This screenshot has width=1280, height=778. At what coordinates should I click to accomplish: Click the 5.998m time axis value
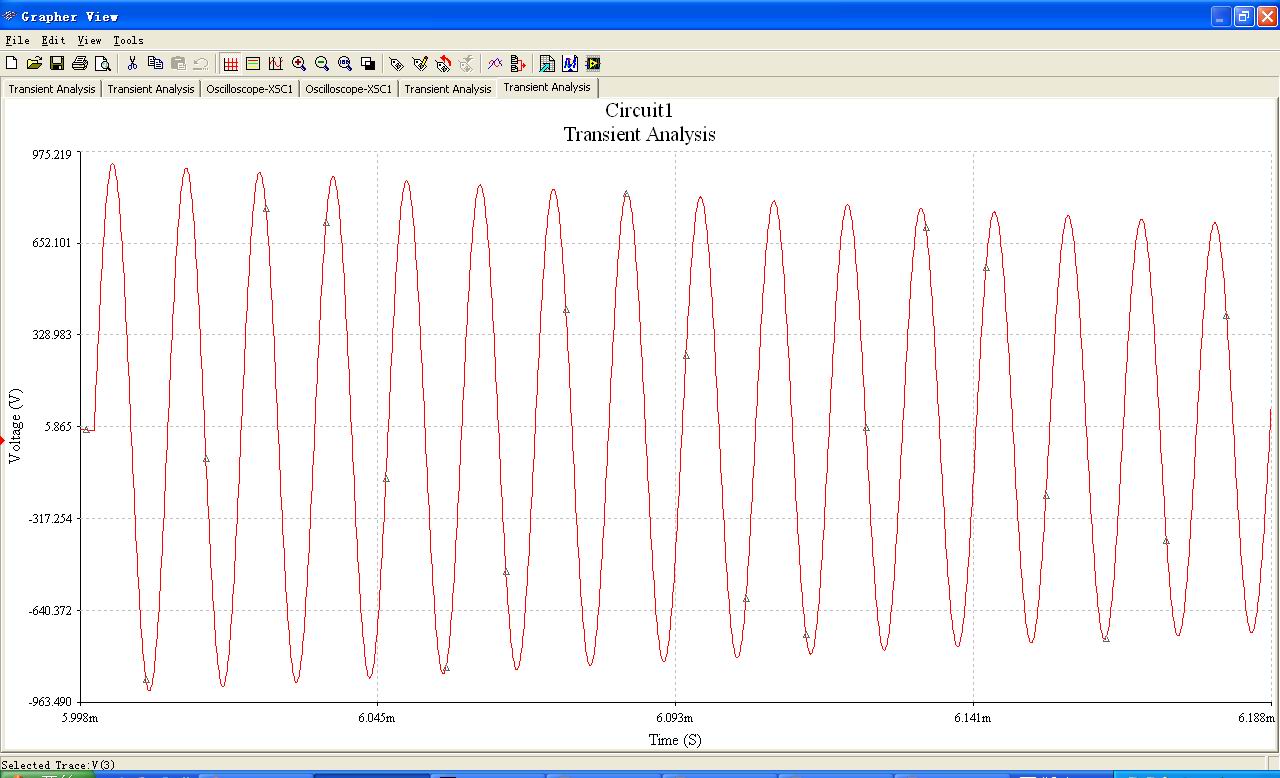pos(80,717)
